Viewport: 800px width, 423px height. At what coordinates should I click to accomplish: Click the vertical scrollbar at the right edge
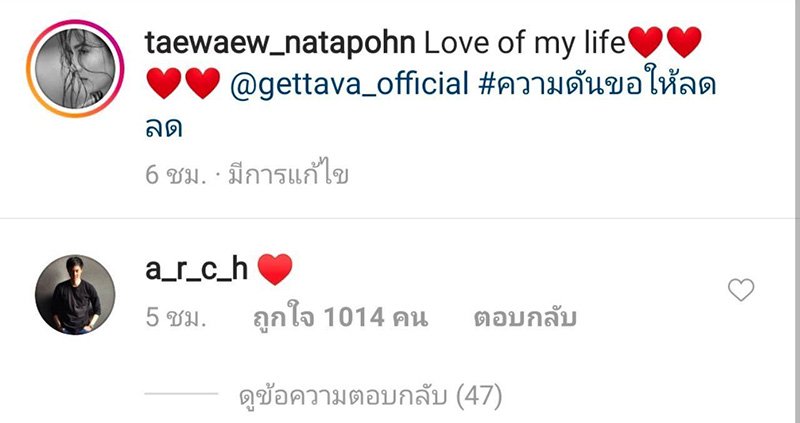point(796,211)
